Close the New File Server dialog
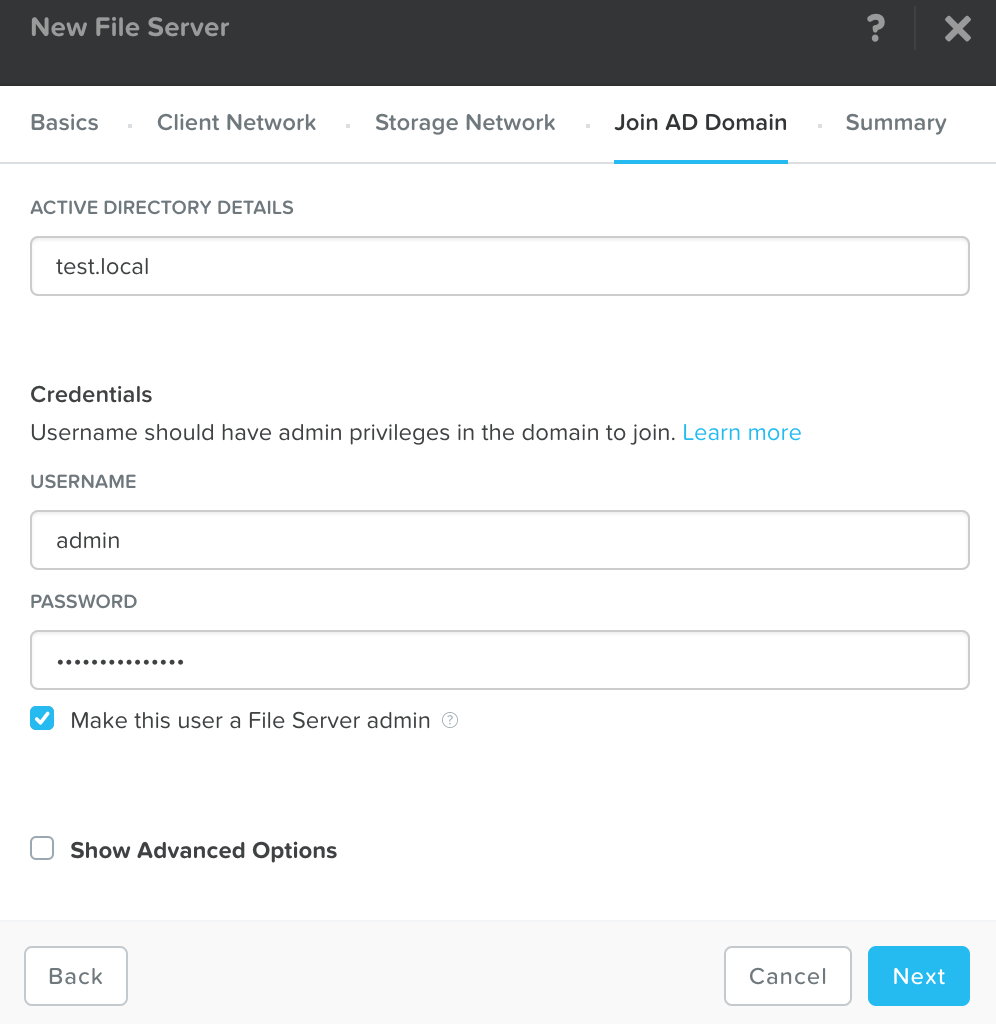Viewport: 996px width, 1024px height. (957, 29)
